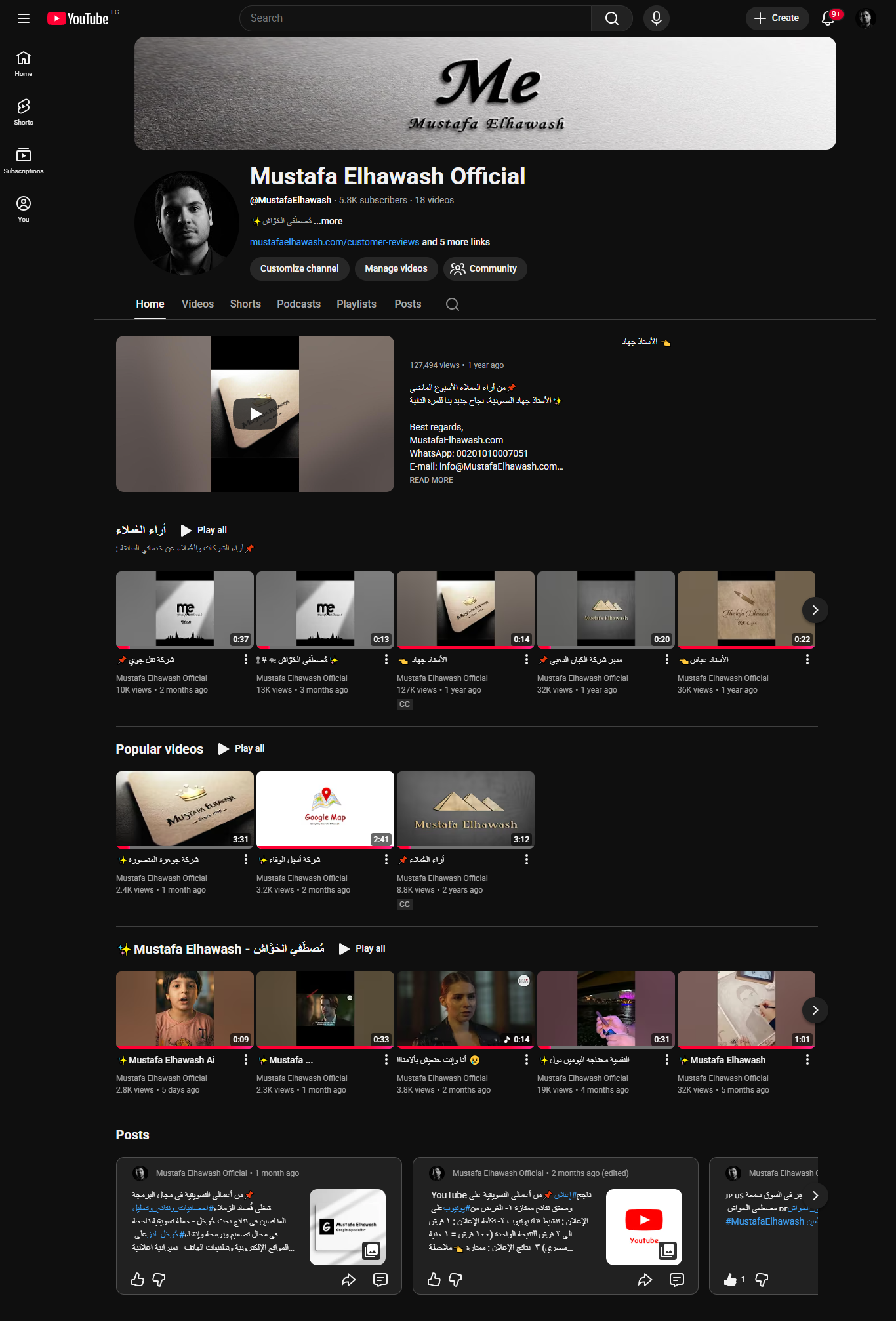896x1321 pixels.
Task: Expand featured video description via READ MORE
Action: (x=431, y=480)
